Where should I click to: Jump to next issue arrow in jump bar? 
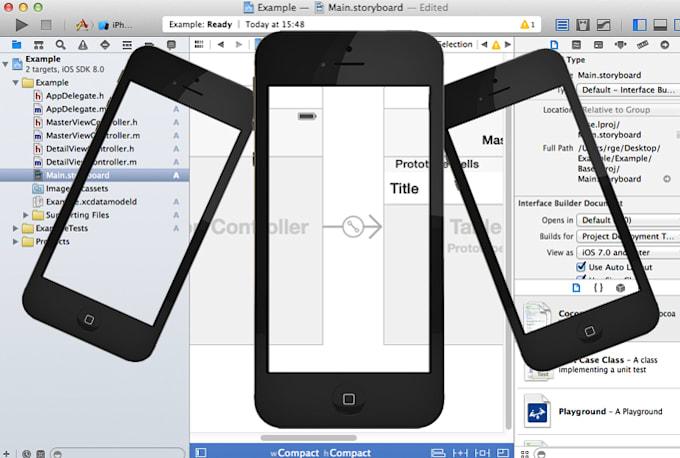508,44
